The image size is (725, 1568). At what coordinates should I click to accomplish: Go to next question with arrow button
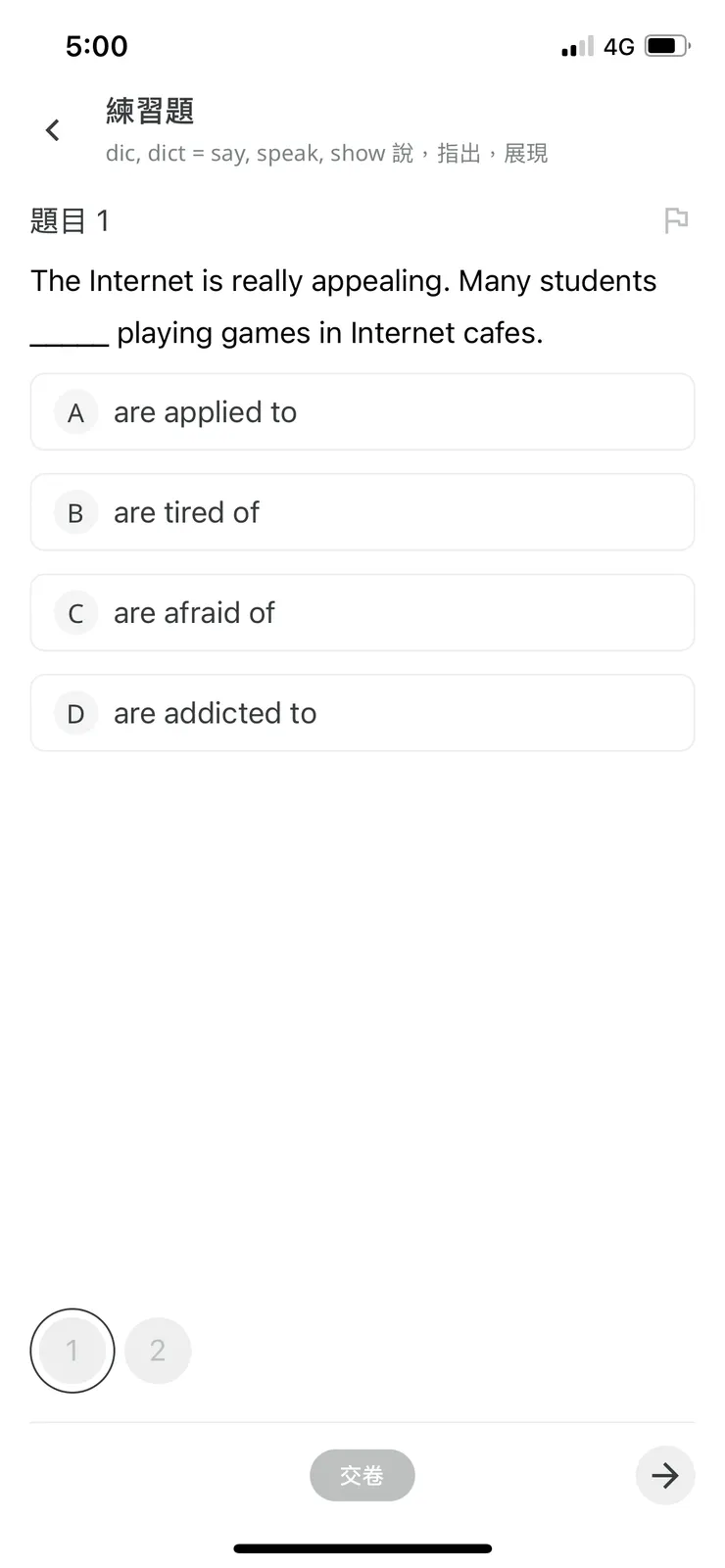[x=665, y=1475]
